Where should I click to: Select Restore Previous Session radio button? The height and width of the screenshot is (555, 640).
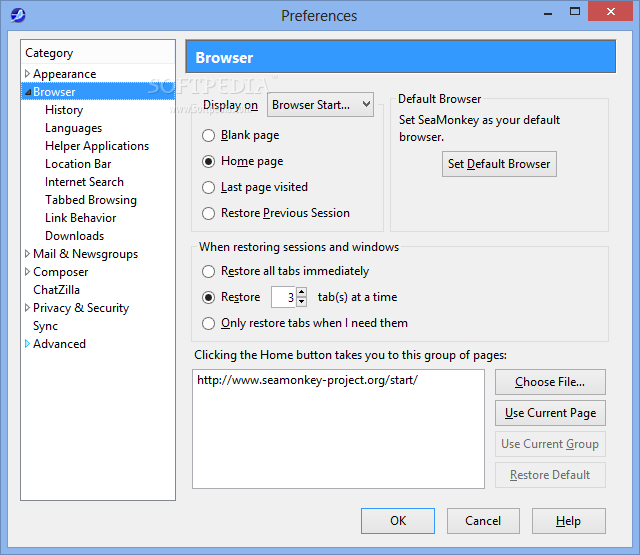click(x=208, y=213)
